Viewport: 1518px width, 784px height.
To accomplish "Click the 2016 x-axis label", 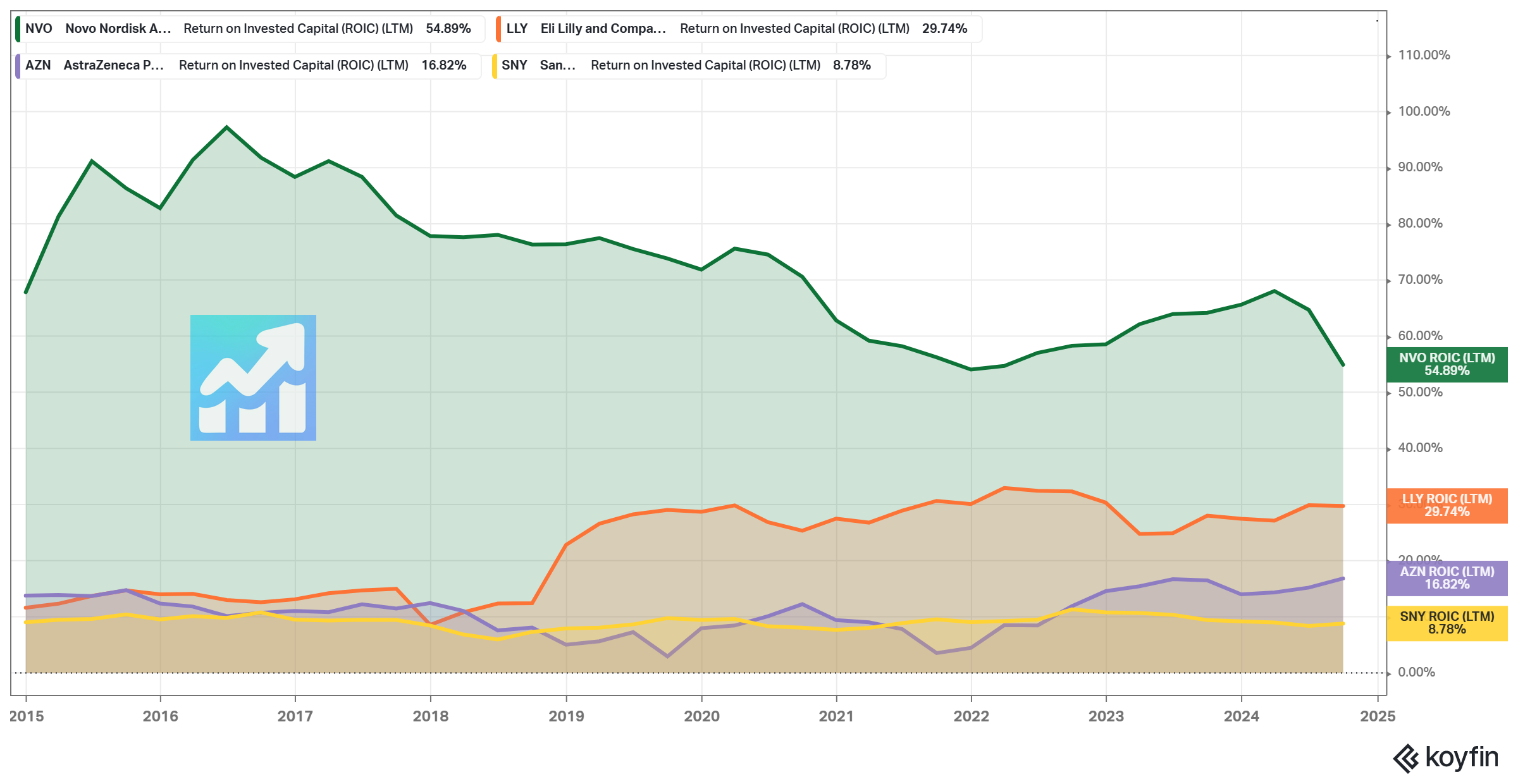I will [161, 716].
